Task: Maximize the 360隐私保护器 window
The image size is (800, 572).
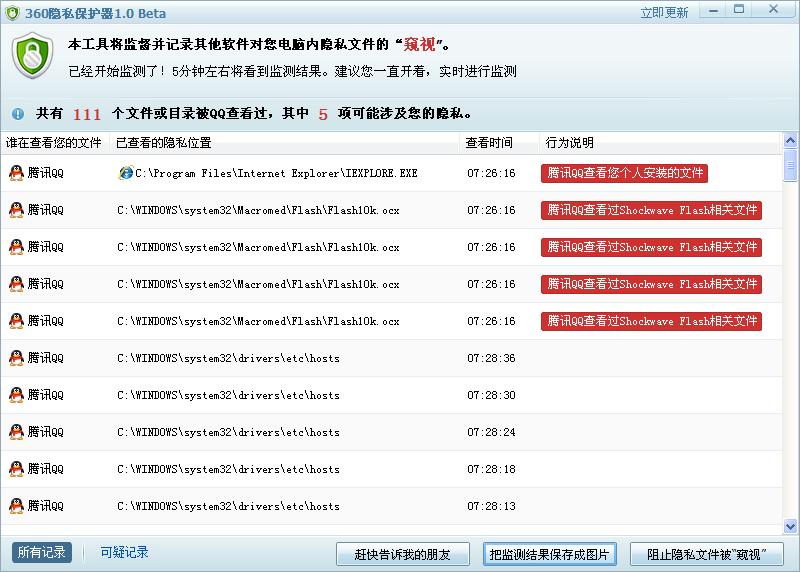Action: pos(739,10)
